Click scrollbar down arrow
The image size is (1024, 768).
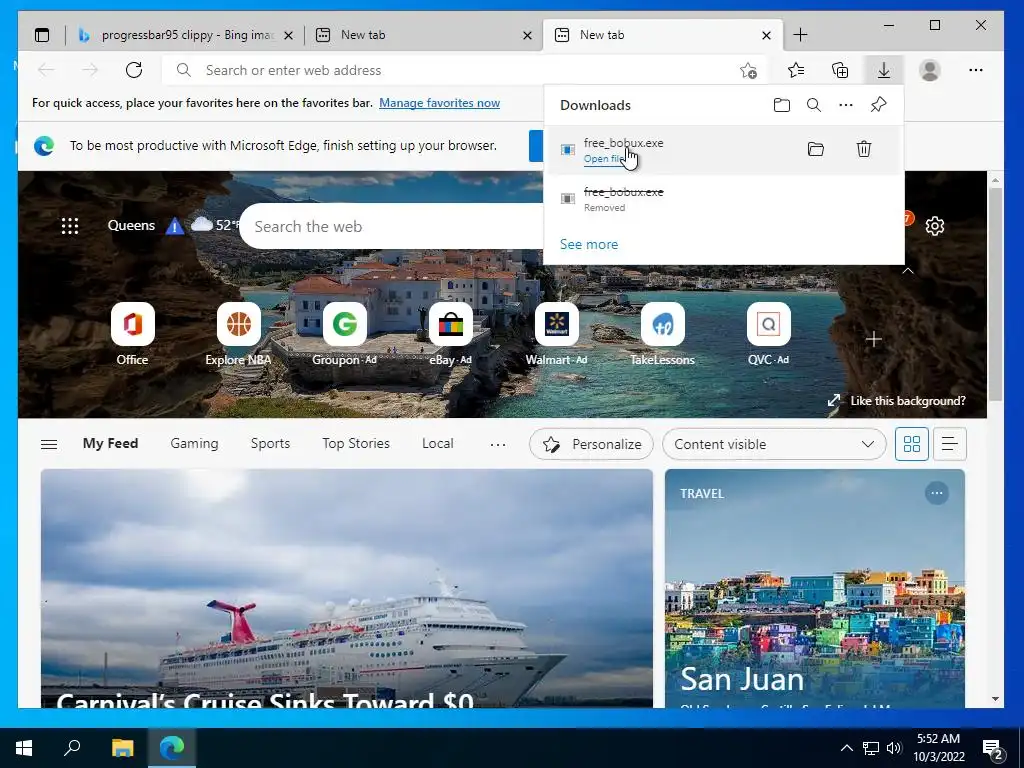(x=995, y=699)
